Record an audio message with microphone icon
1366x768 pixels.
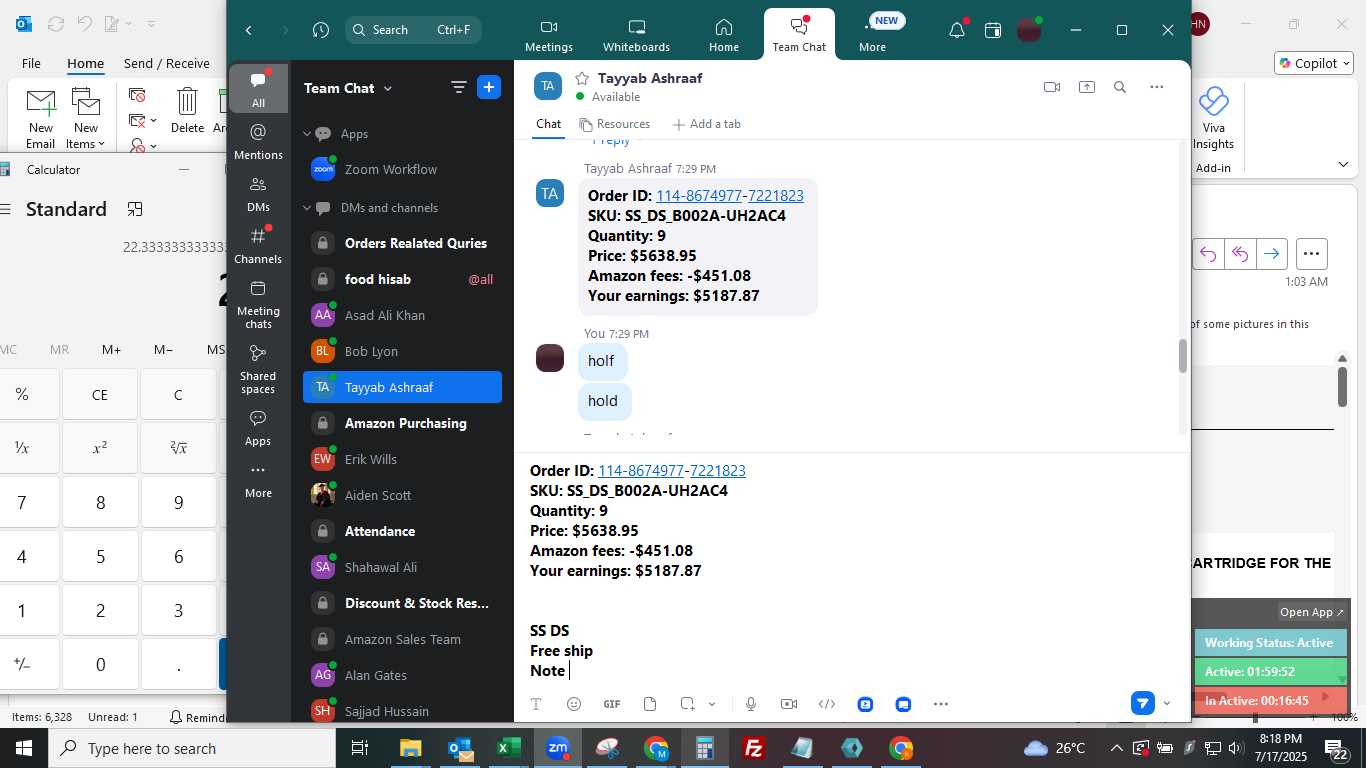coord(750,704)
